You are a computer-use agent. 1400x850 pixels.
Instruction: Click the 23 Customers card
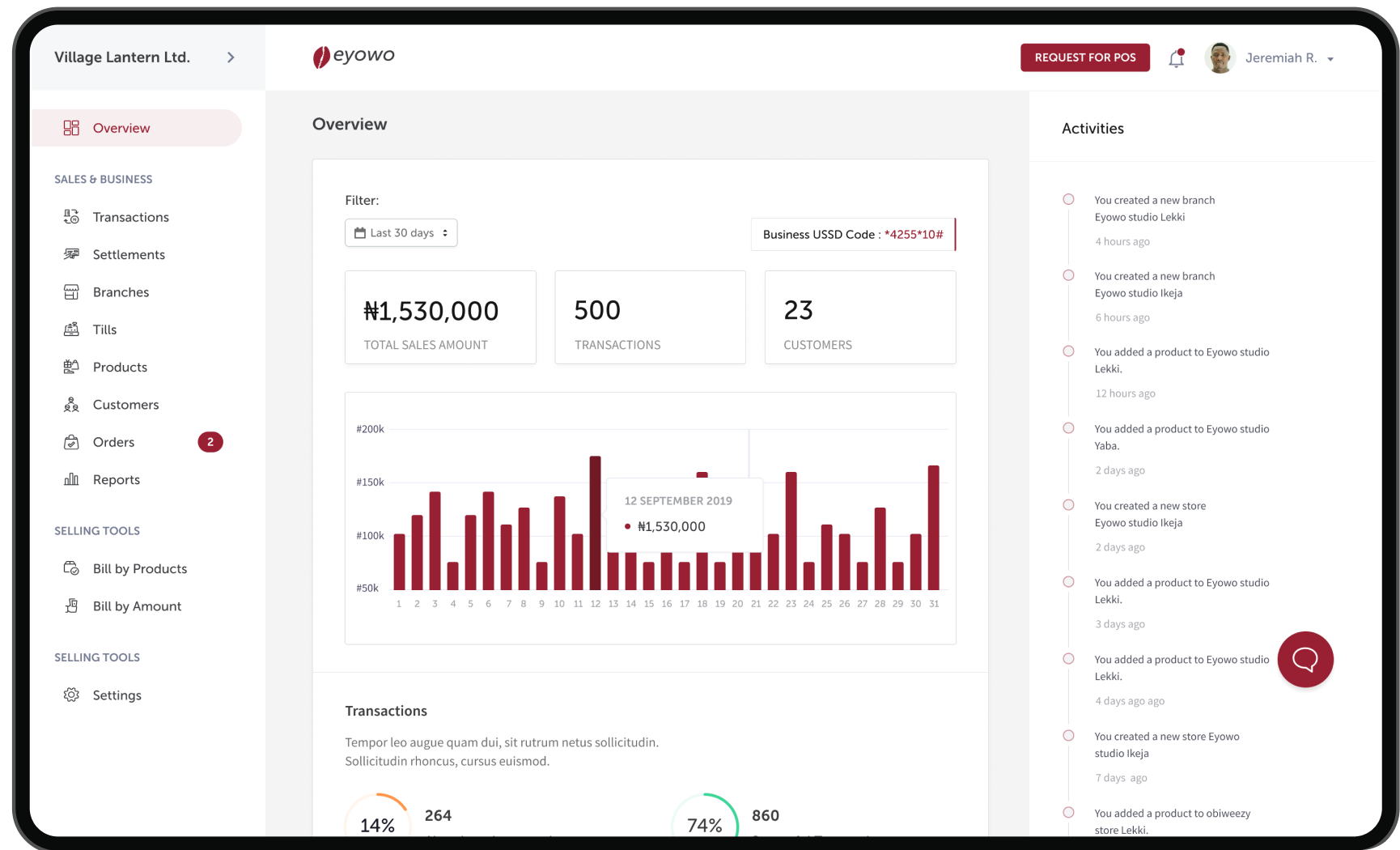pyautogui.click(x=860, y=317)
